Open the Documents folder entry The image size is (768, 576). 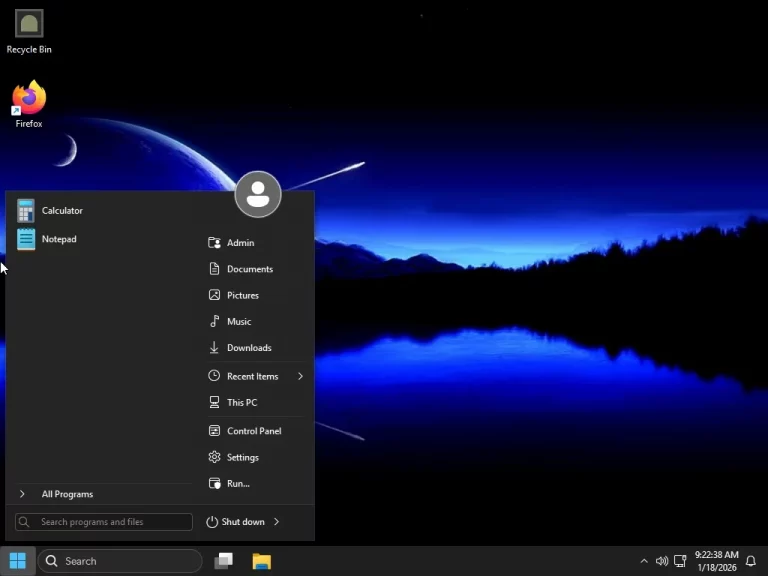[249, 269]
